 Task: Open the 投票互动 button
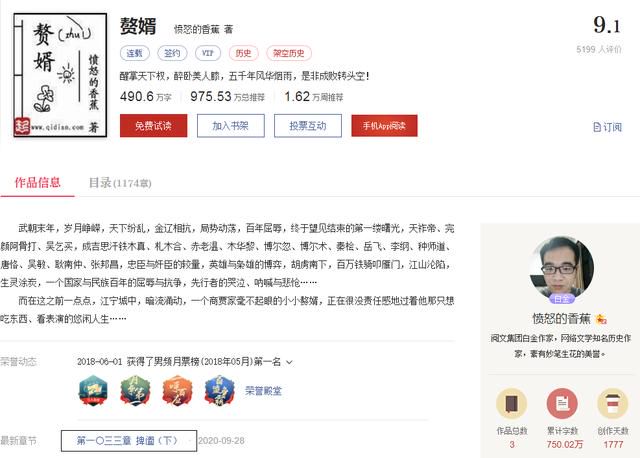[x=308, y=126]
